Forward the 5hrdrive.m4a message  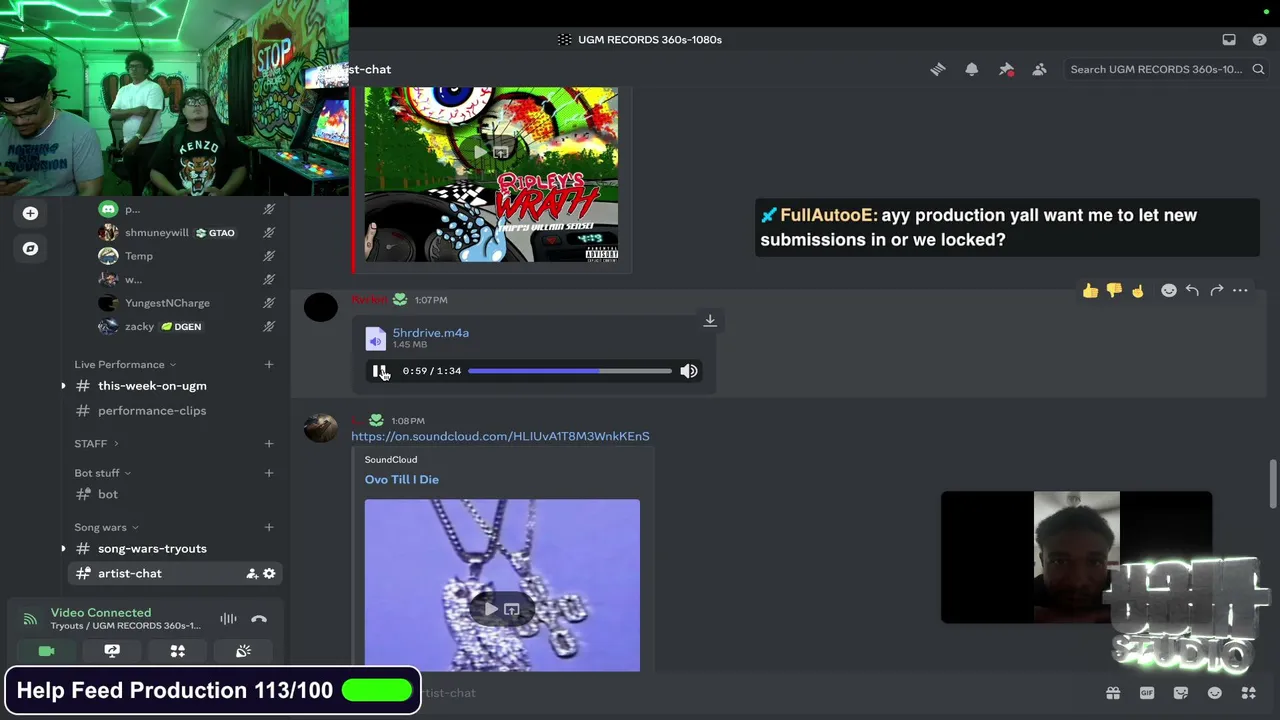pos(1216,291)
